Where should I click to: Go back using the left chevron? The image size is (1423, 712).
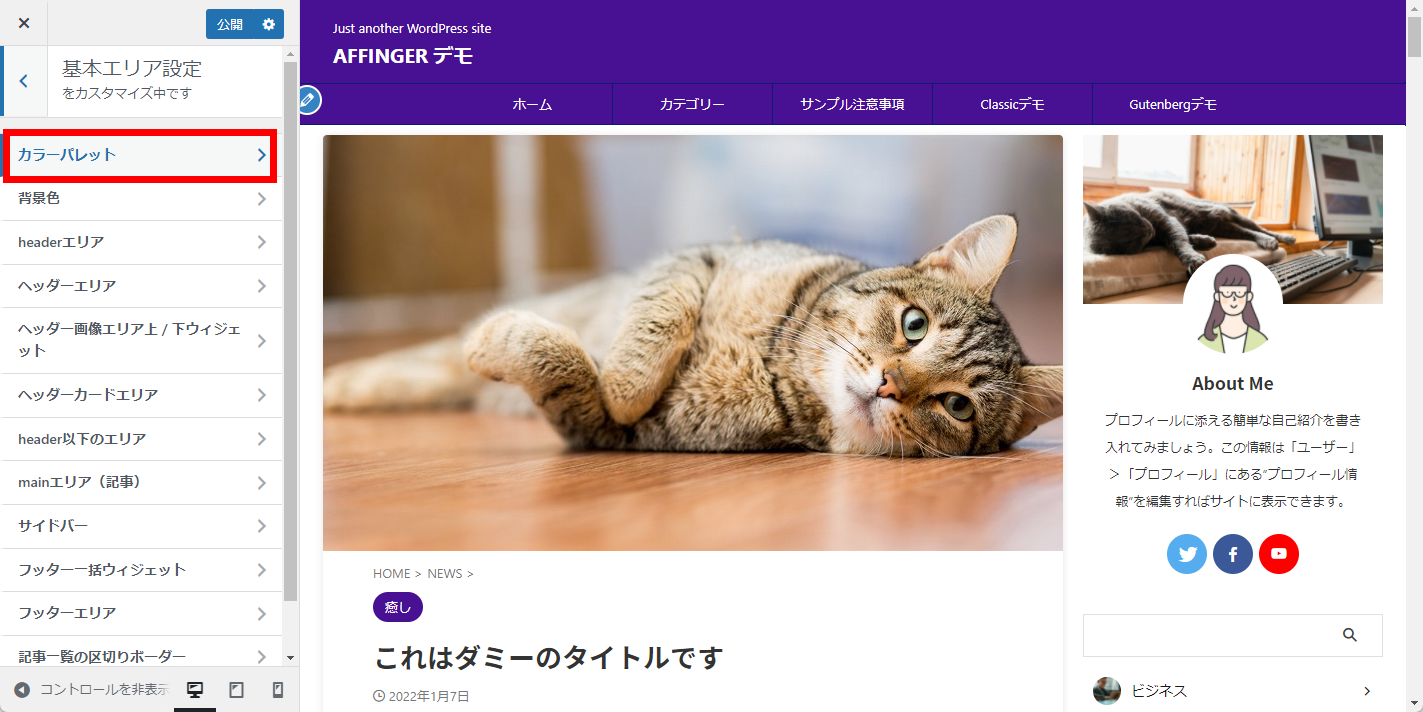coord(24,81)
